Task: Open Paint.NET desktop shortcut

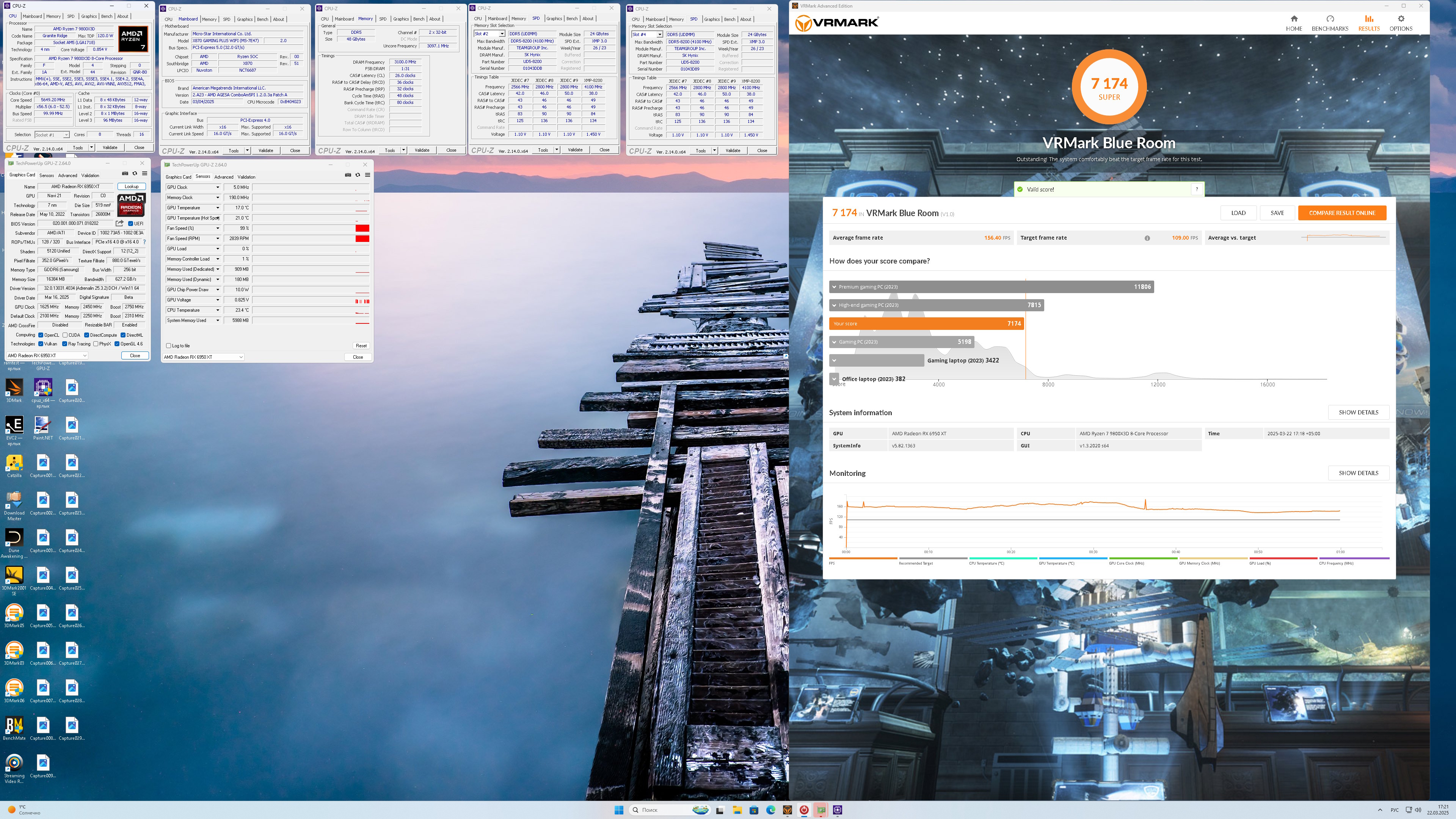Action: tap(42, 428)
